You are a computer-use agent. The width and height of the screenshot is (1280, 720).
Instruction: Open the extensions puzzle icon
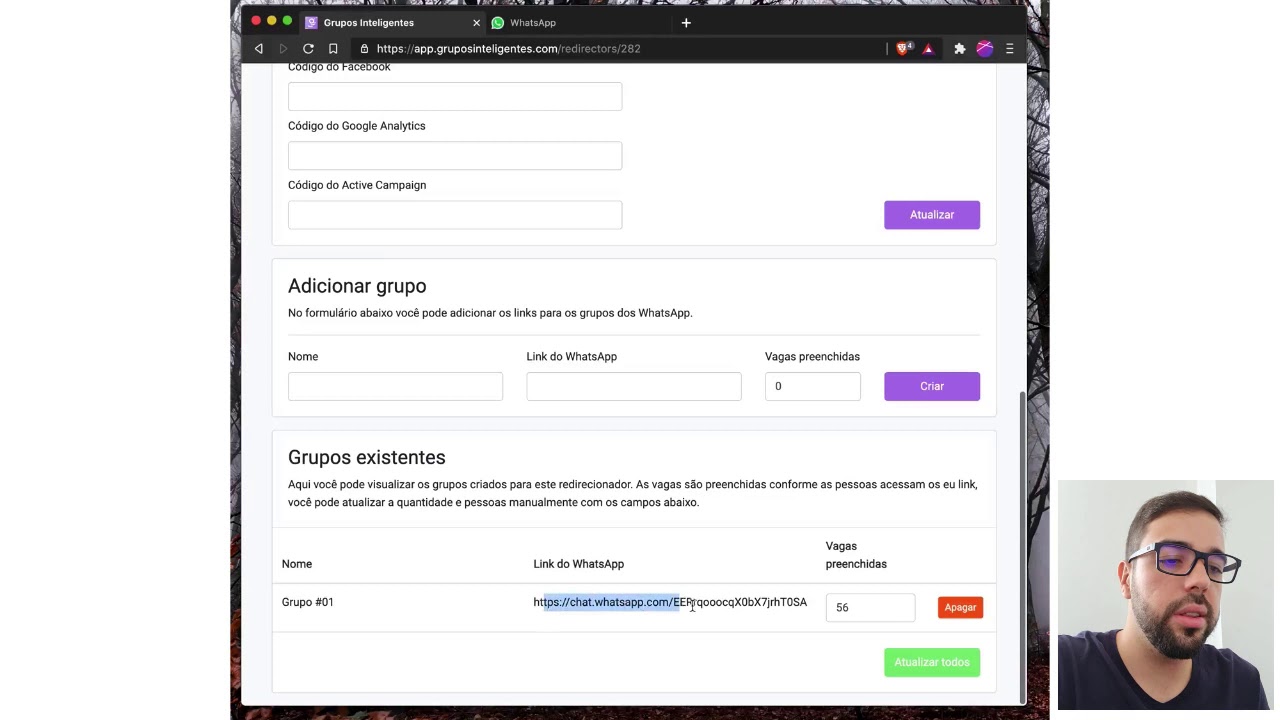[x=960, y=48]
